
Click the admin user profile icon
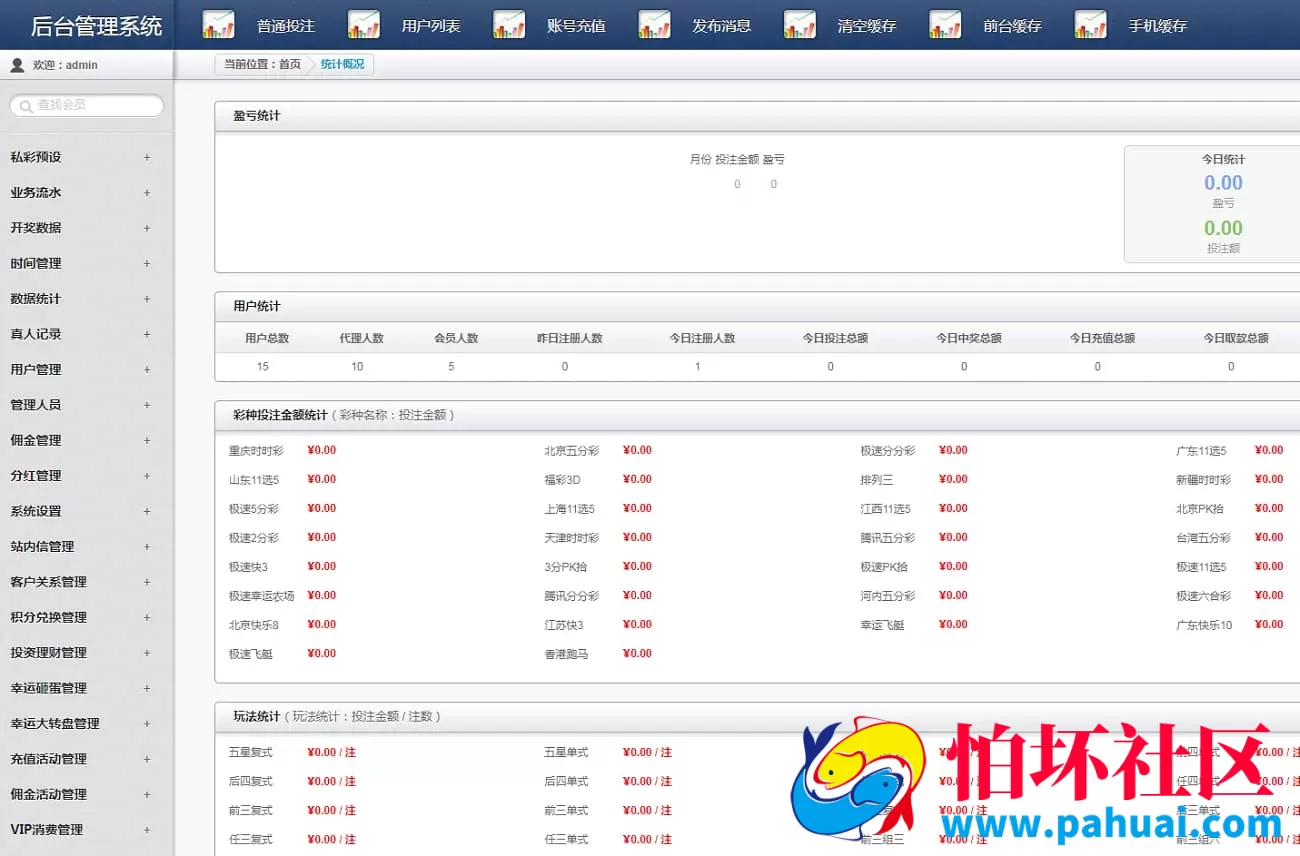pyautogui.click(x=17, y=63)
